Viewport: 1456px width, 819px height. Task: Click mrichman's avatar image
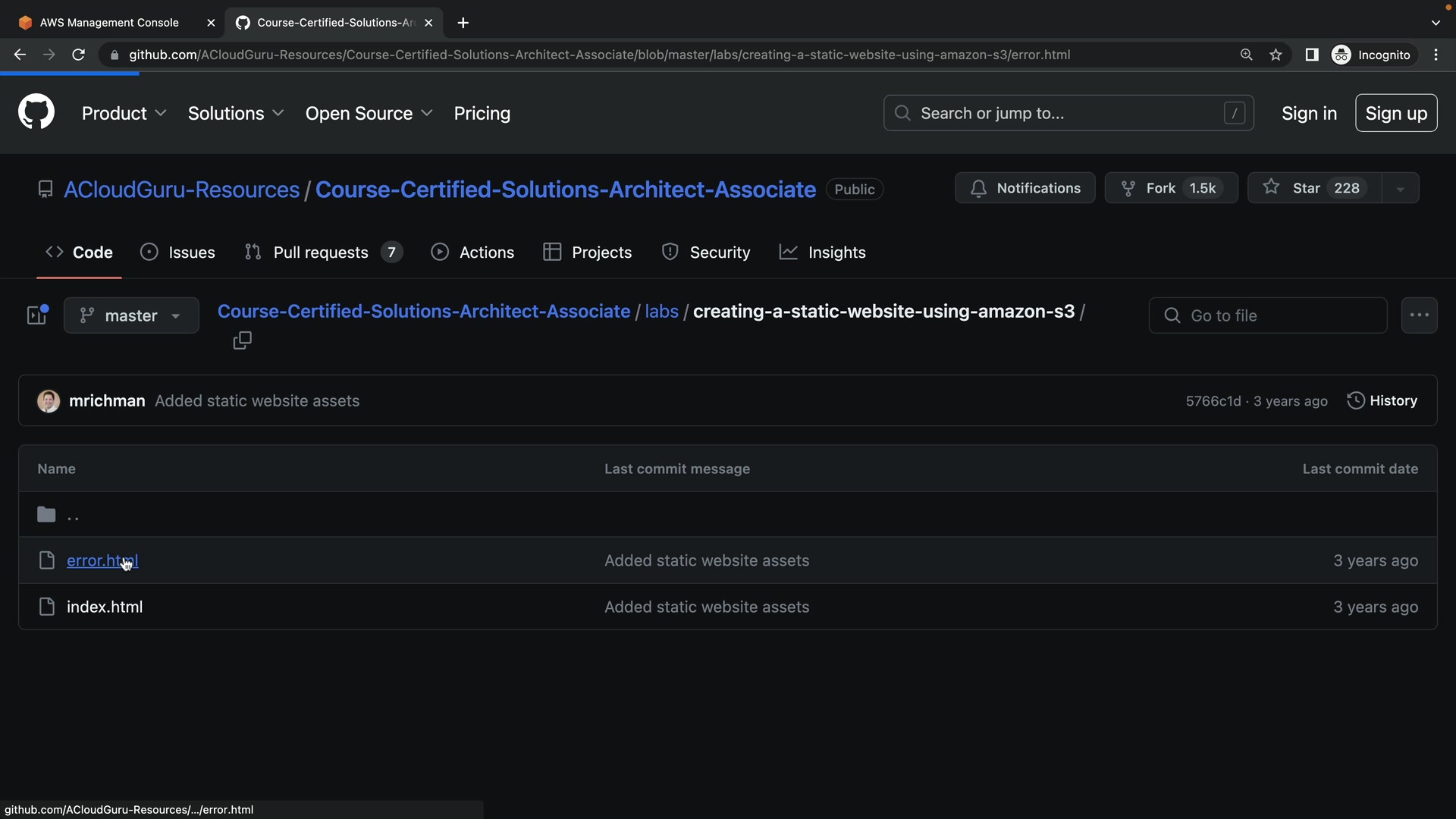(x=49, y=400)
